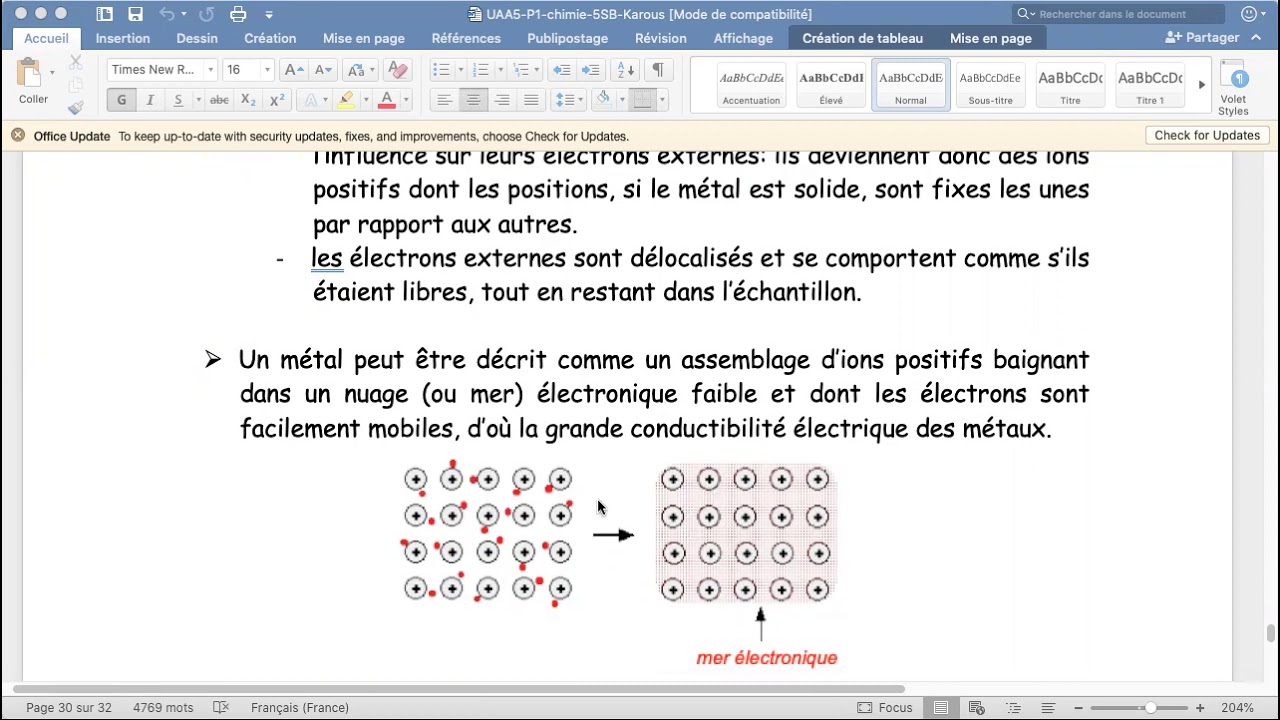Toggle center alignment button
The height and width of the screenshot is (720, 1280).
(473, 100)
